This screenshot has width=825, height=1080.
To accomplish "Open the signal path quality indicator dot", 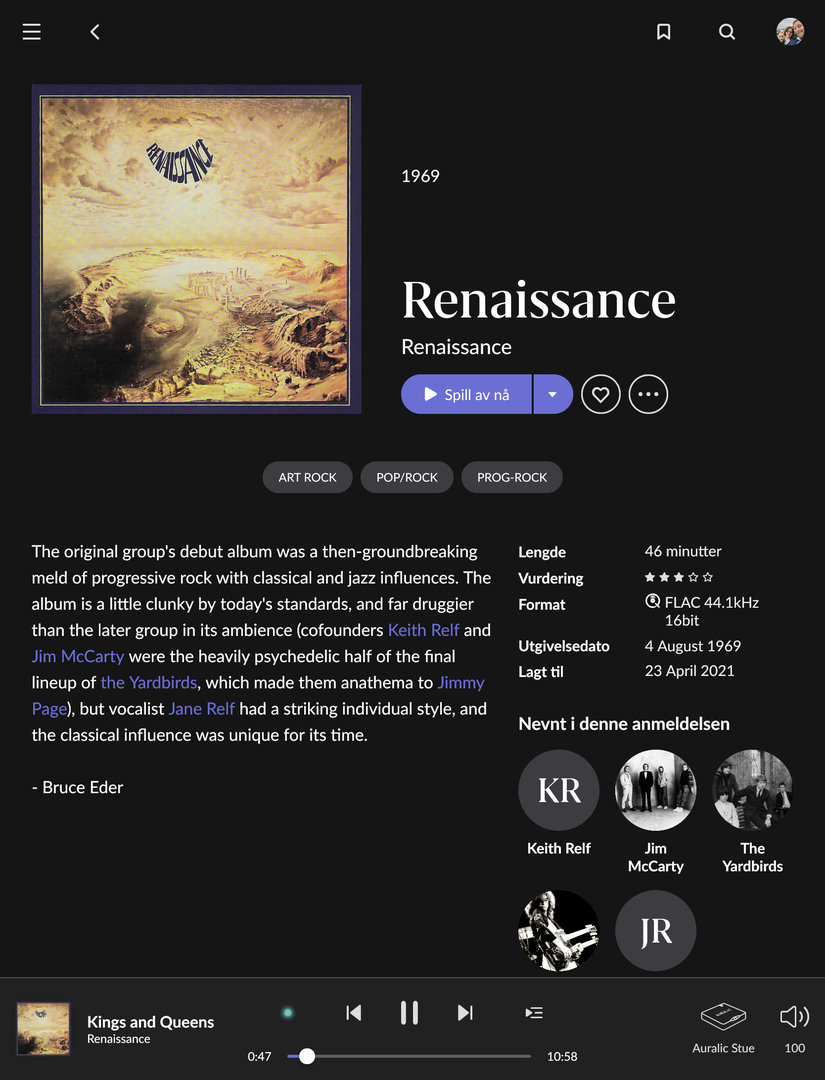I will pyautogui.click(x=288, y=1012).
